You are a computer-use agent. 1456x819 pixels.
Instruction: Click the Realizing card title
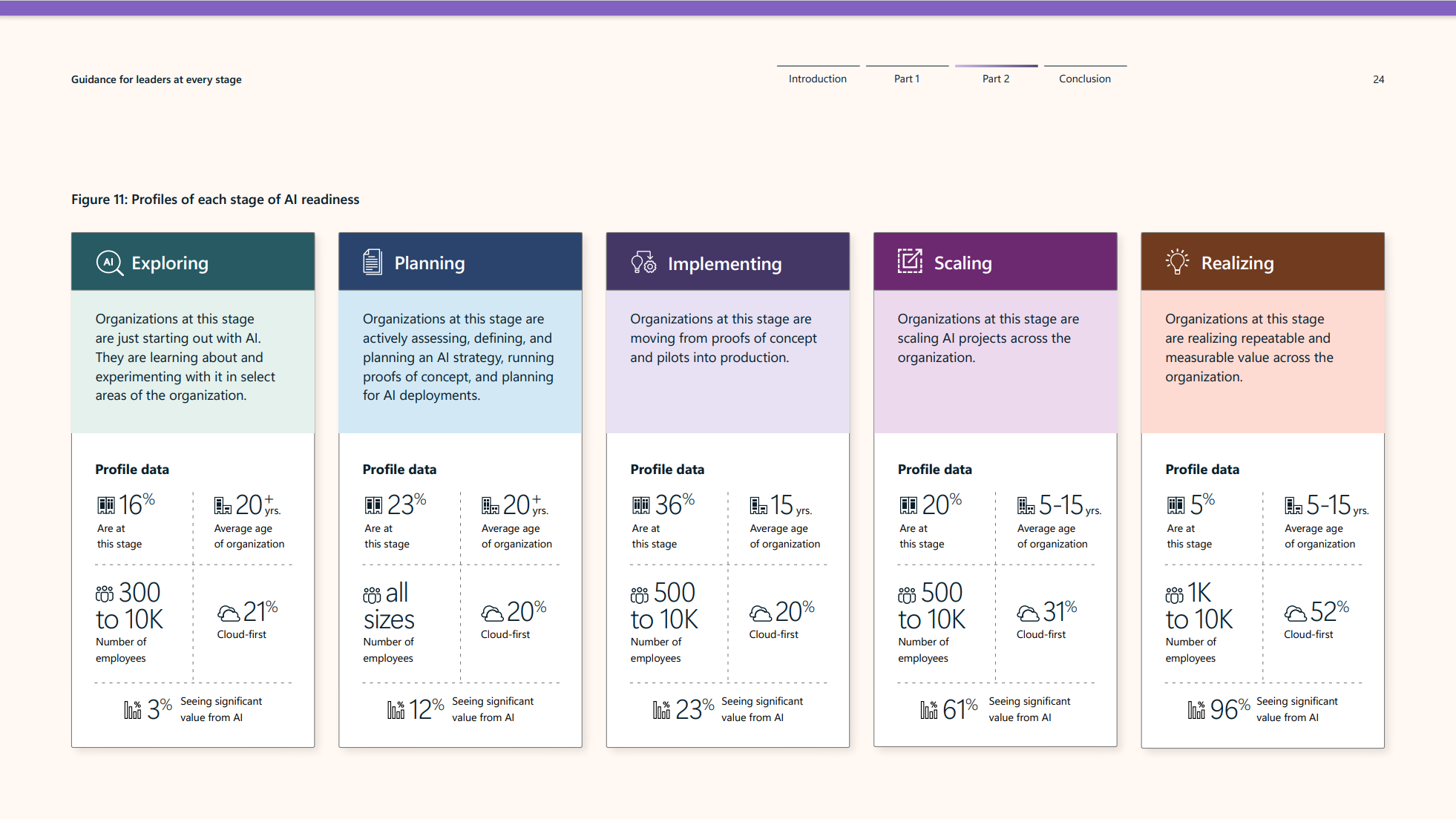point(1237,263)
